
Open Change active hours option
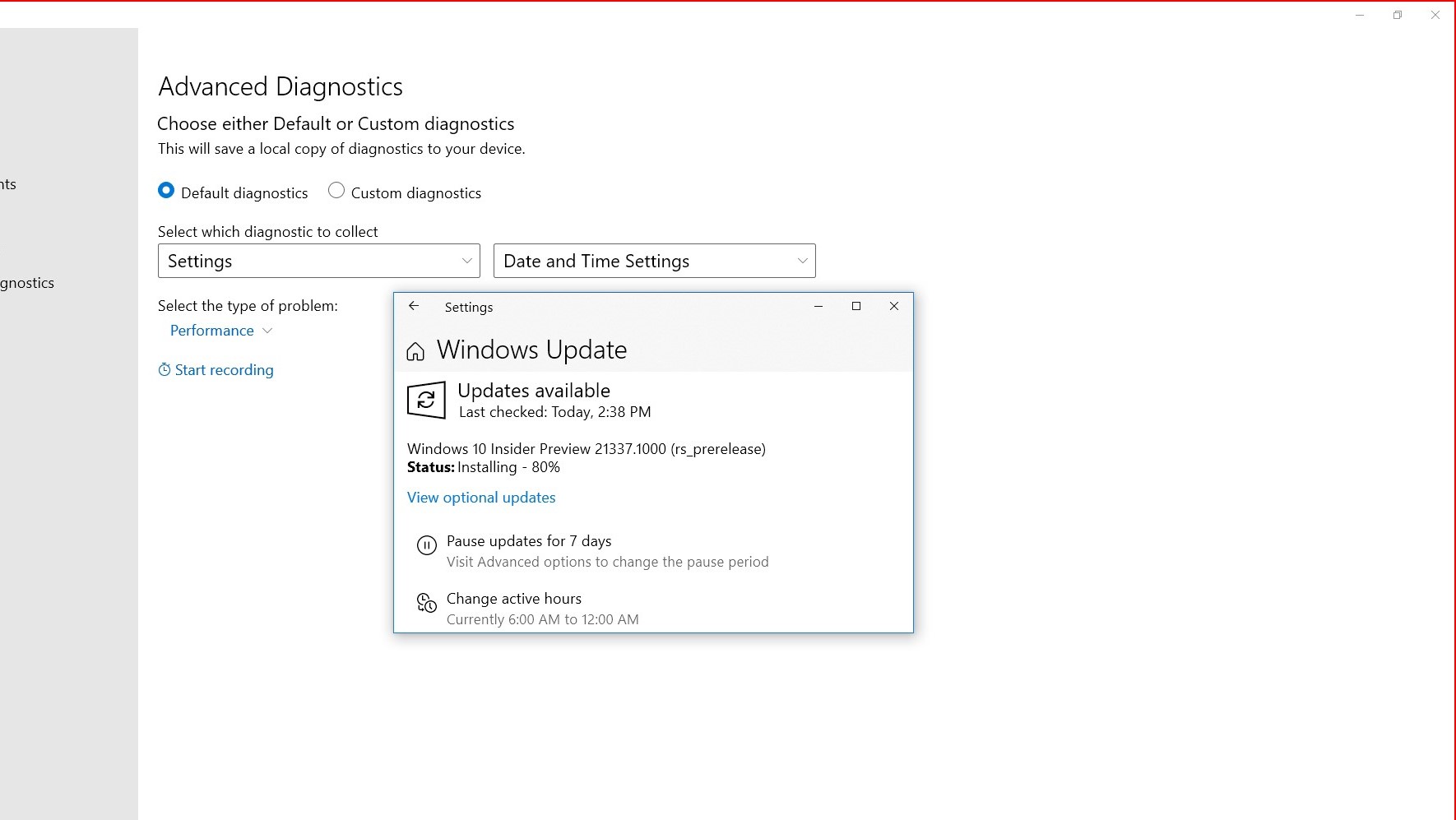pyautogui.click(x=514, y=599)
